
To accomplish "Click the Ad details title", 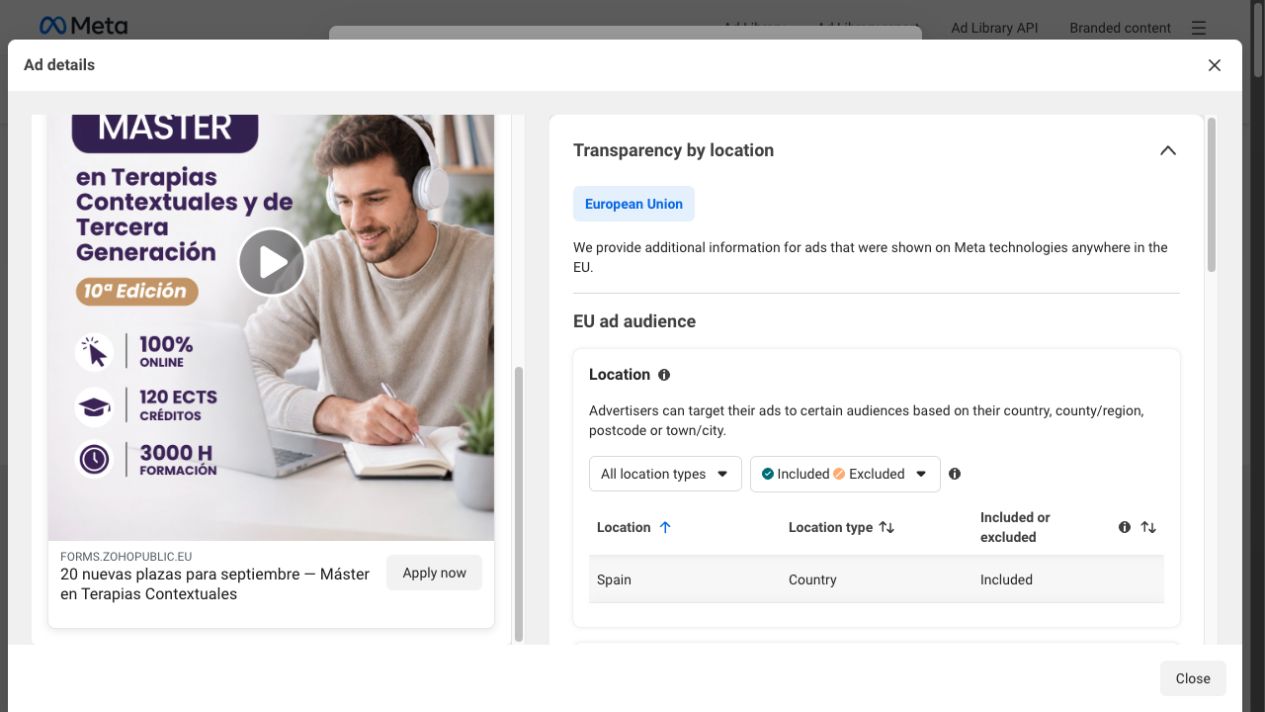I will pyautogui.click(x=59, y=65).
